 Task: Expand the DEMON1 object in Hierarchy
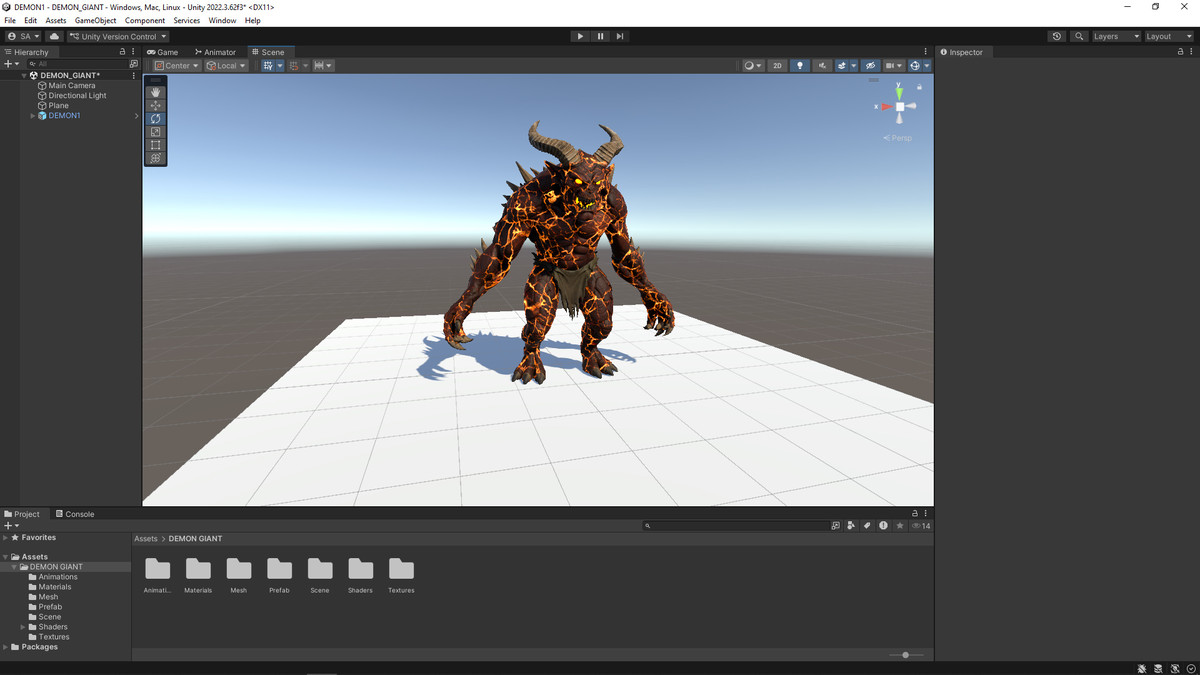[33, 116]
